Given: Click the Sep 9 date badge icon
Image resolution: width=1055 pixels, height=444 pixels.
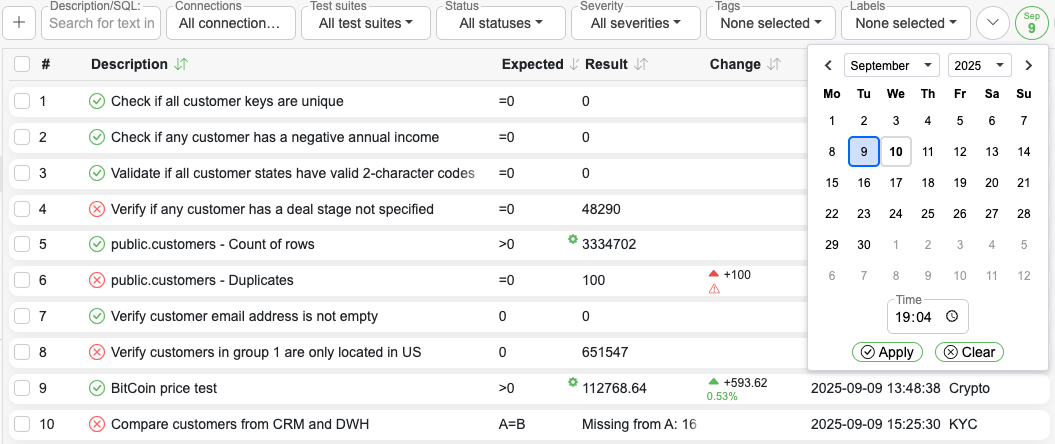Looking at the screenshot, I should click(1031, 23).
